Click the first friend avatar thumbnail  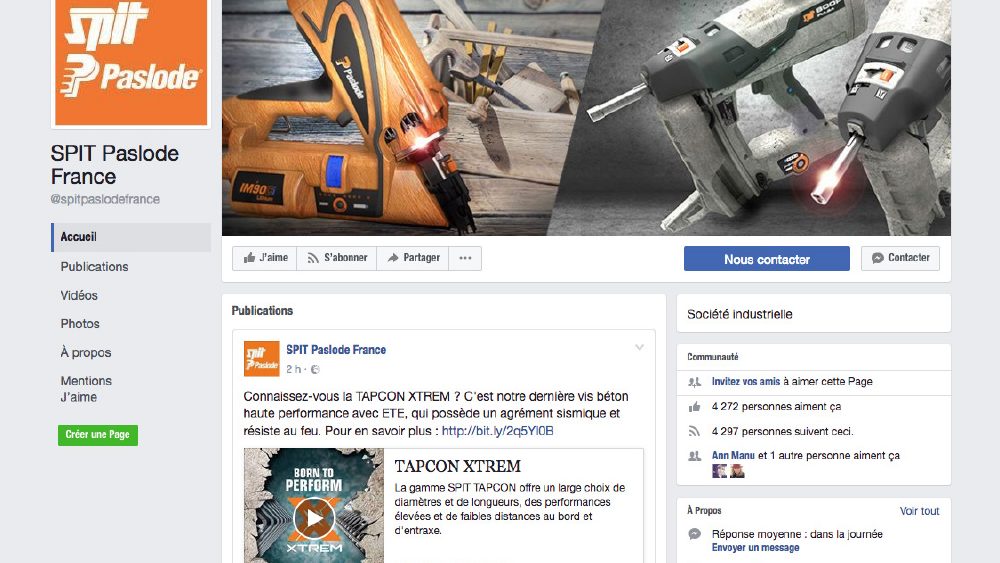(x=719, y=471)
